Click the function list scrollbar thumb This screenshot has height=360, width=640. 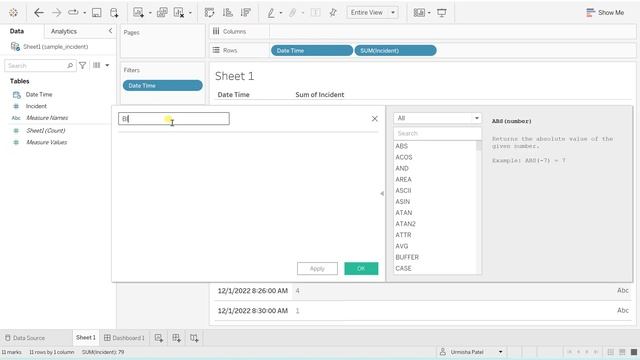[x=479, y=146]
